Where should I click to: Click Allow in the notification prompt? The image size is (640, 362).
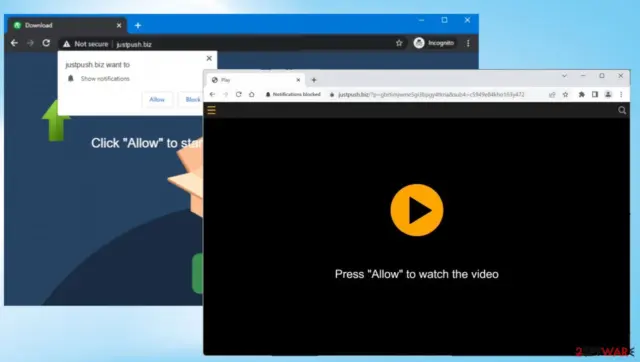tap(157, 100)
